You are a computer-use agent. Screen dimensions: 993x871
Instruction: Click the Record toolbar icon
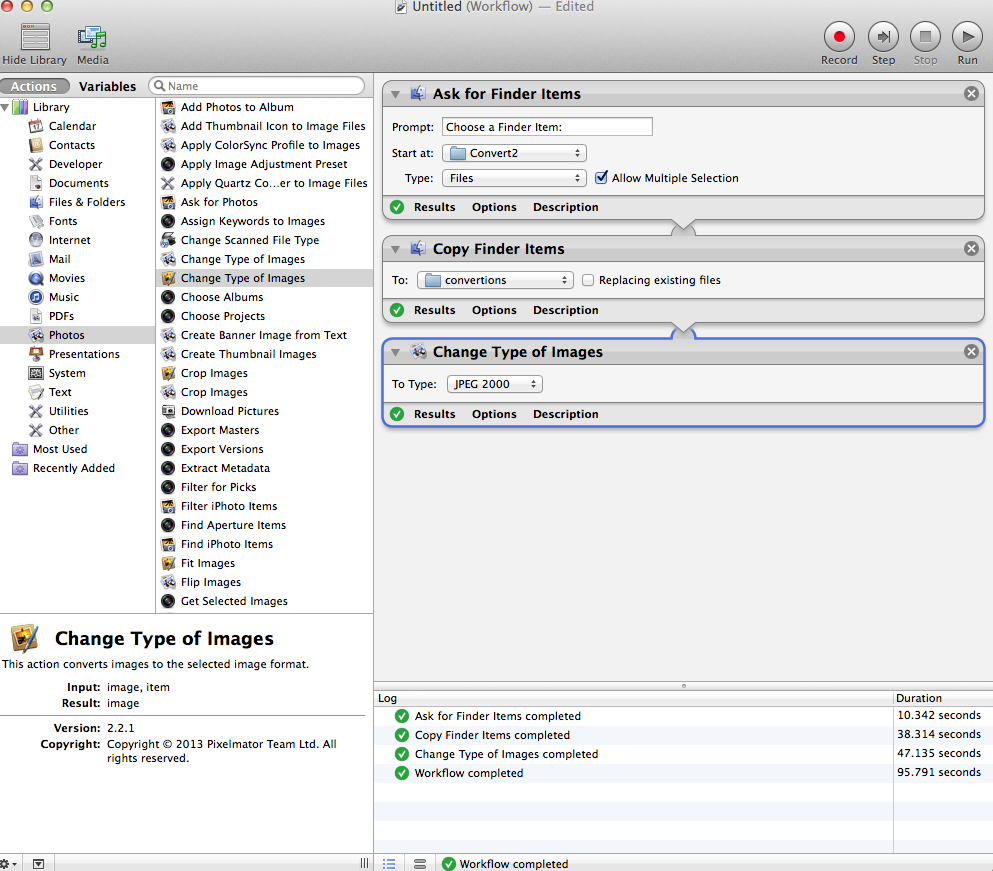[839, 38]
